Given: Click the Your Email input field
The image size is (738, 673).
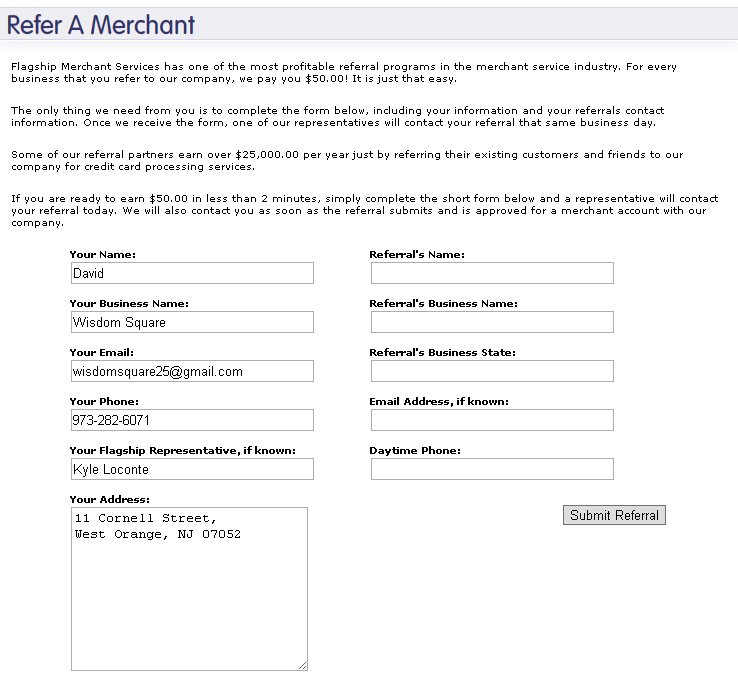Looking at the screenshot, I should coord(191,371).
